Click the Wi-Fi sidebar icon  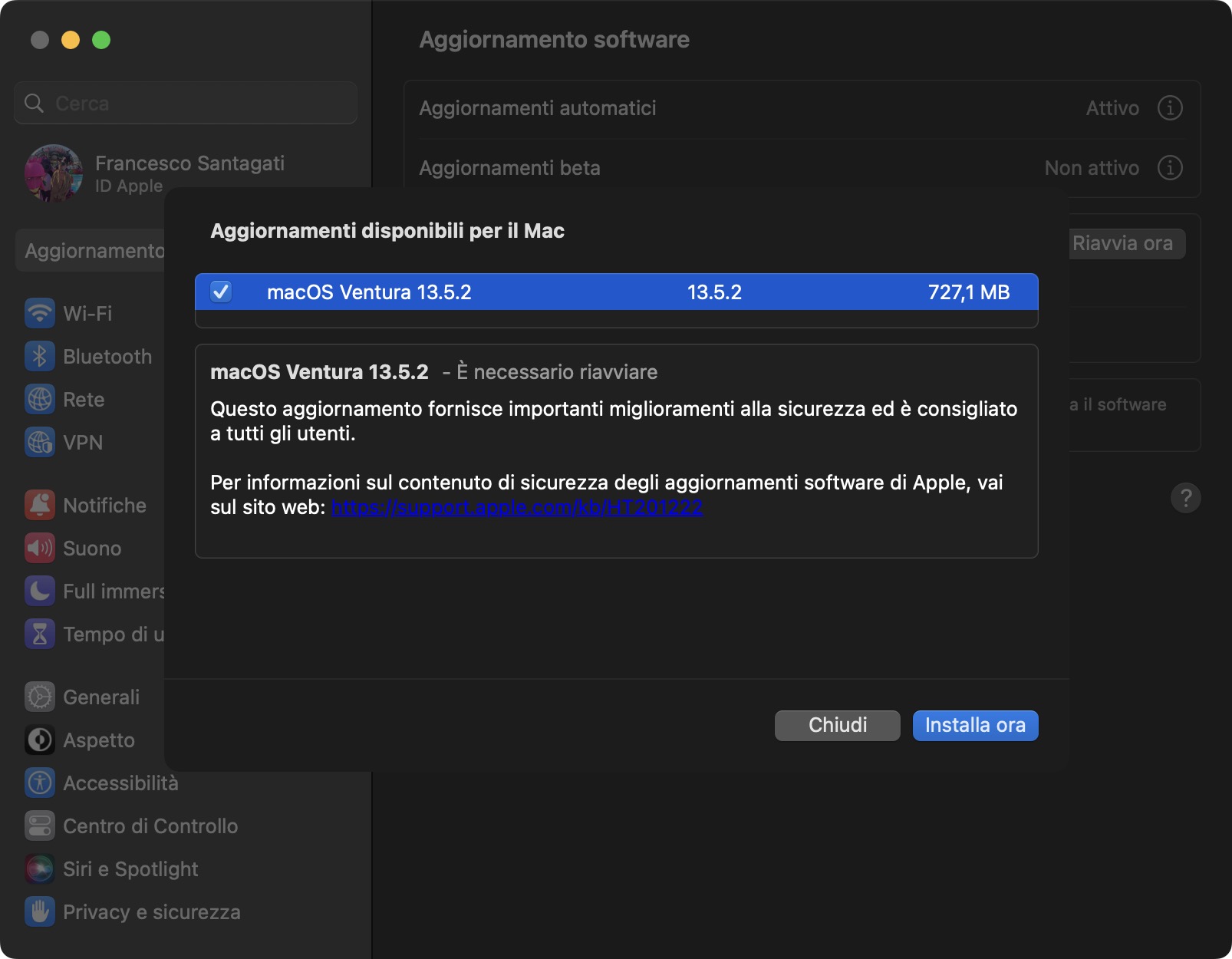(x=40, y=313)
